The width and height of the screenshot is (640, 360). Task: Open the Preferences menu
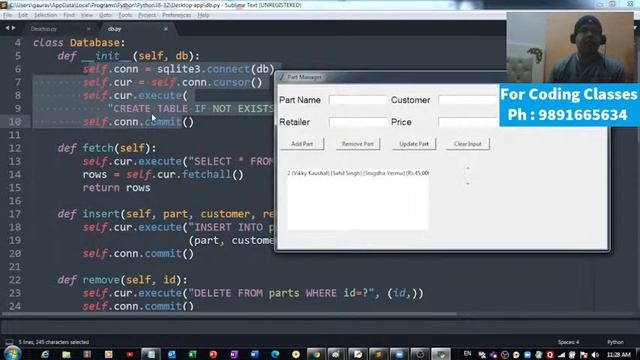[176, 15]
